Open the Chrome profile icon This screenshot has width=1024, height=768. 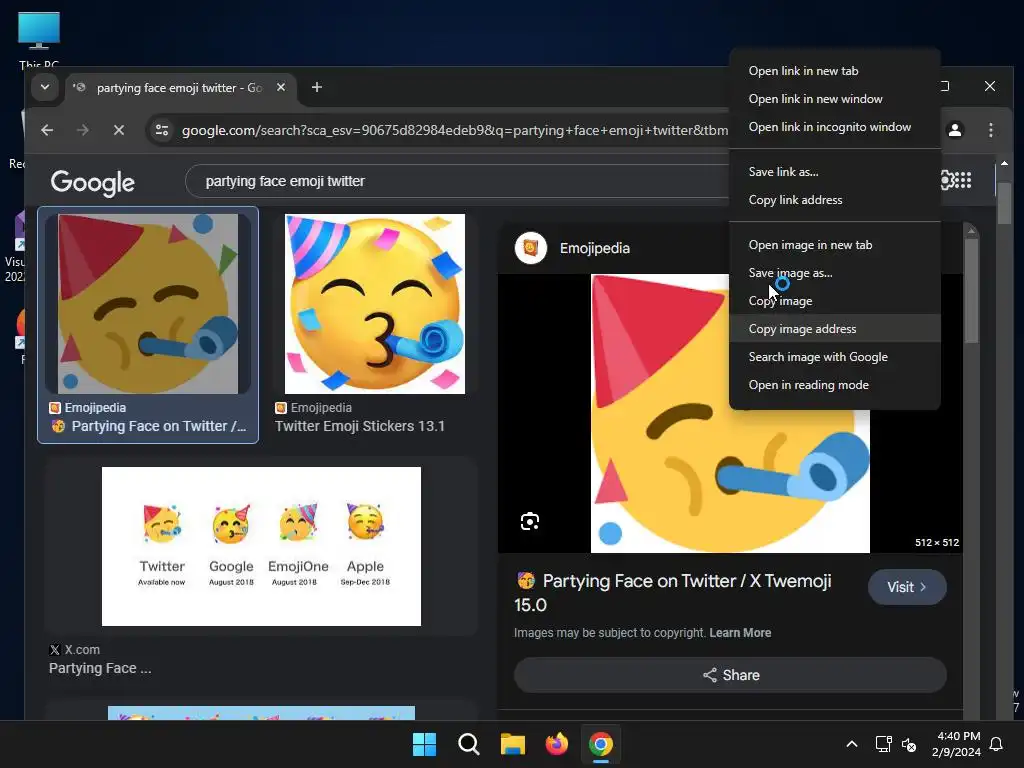[955, 130]
